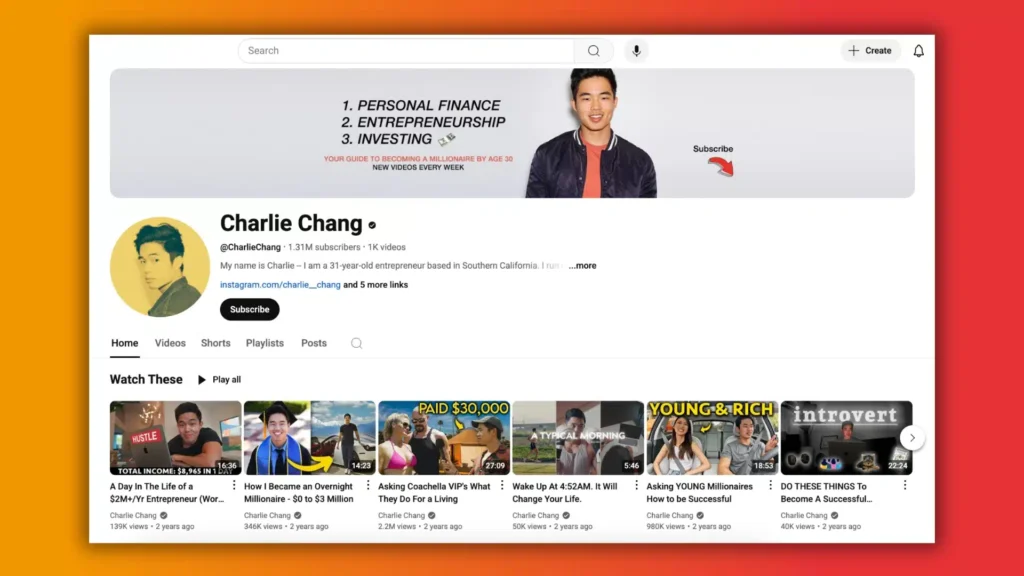The image size is (1024, 576).
Task: Click the Subscribe button
Action: [x=249, y=309]
